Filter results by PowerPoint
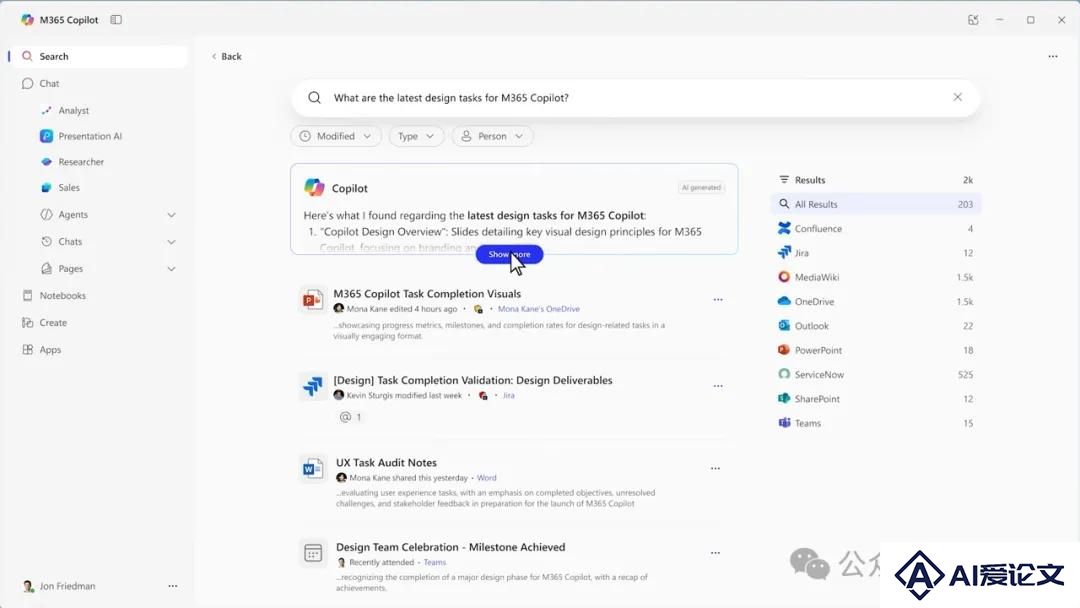 pos(876,350)
